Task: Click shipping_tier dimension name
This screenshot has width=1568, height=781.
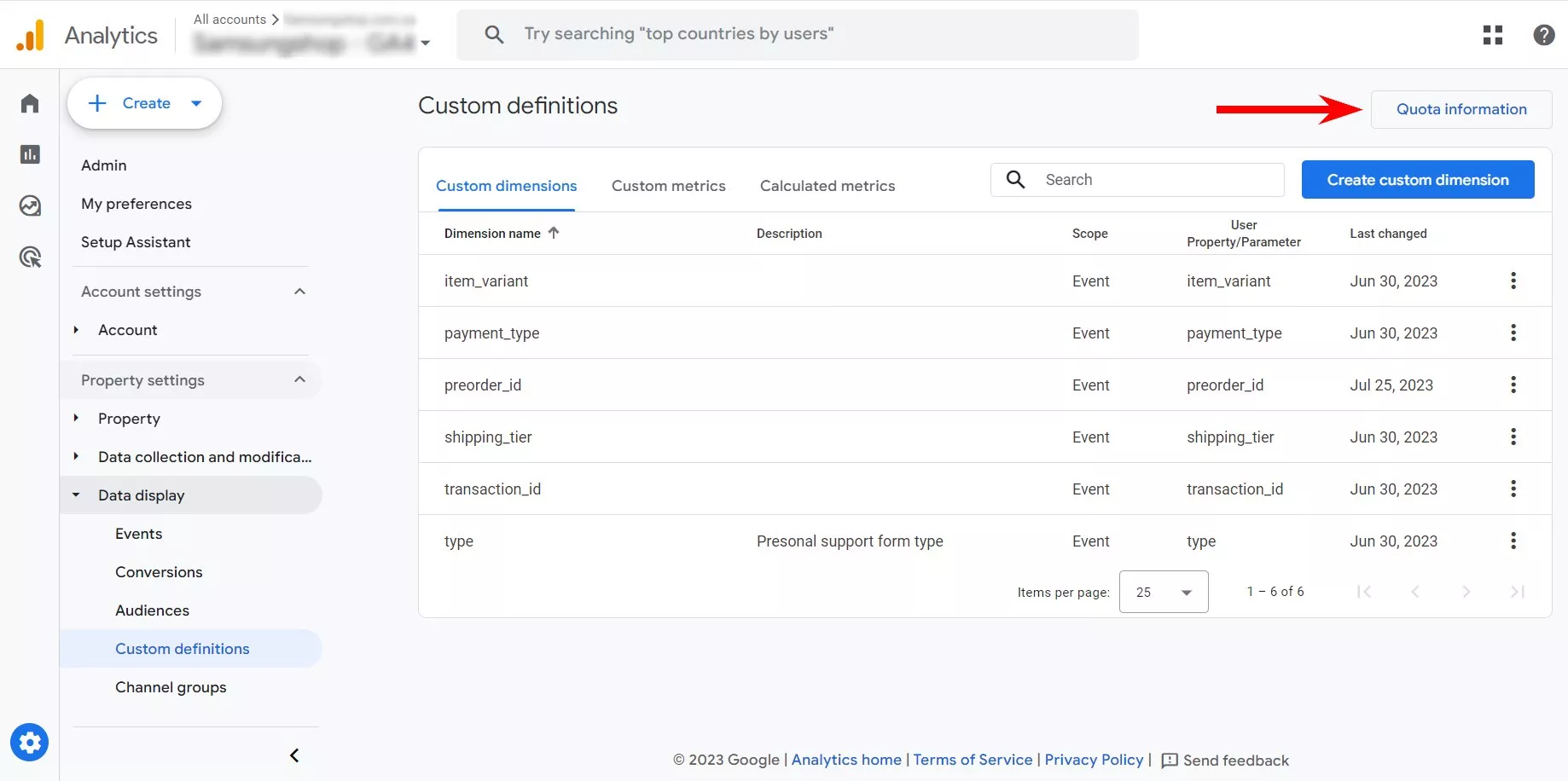Action: [x=488, y=437]
